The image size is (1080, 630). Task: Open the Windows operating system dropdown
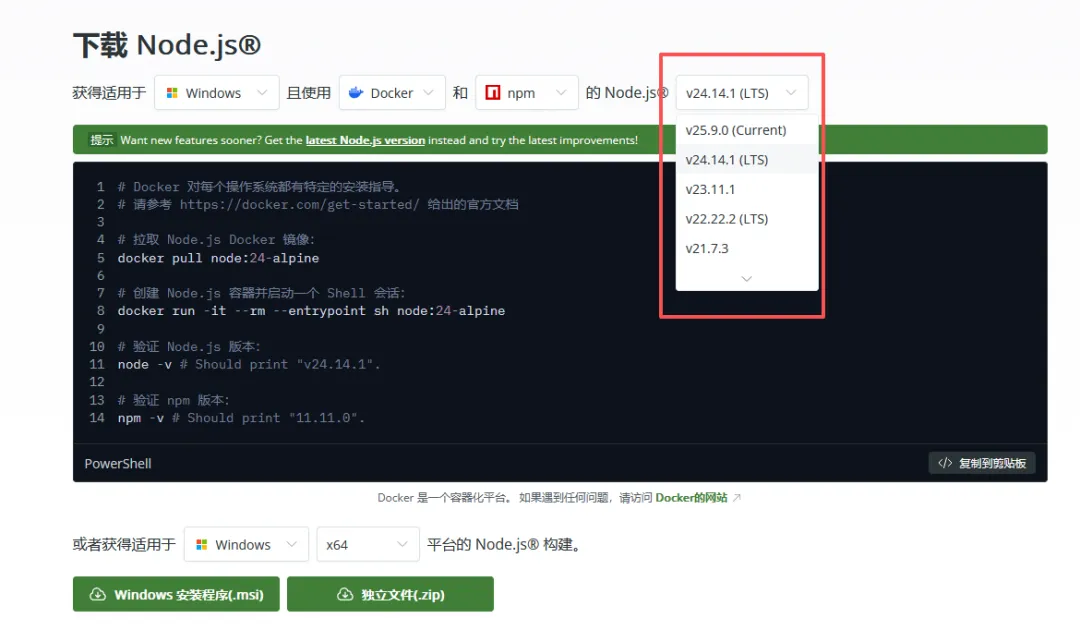[x=216, y=93]
